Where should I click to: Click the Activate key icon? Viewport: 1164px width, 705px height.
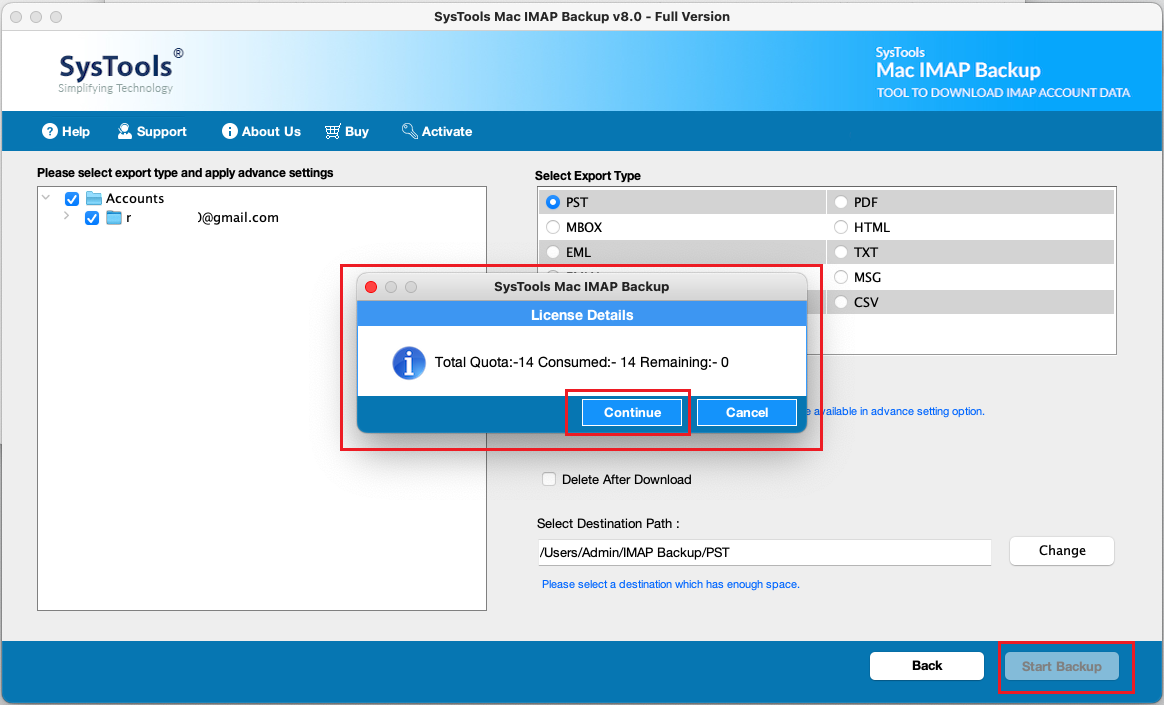409,131
